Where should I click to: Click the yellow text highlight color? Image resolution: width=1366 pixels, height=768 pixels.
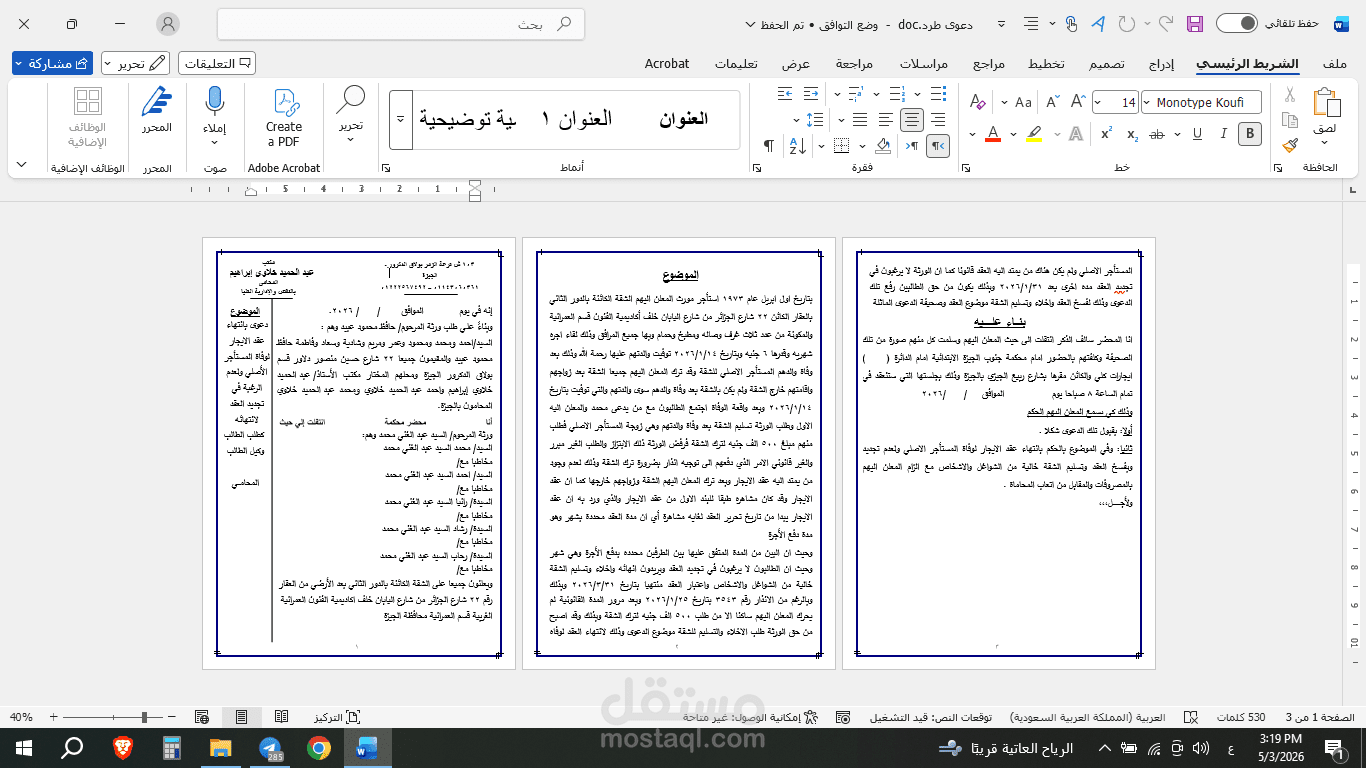click(1034, 134)
